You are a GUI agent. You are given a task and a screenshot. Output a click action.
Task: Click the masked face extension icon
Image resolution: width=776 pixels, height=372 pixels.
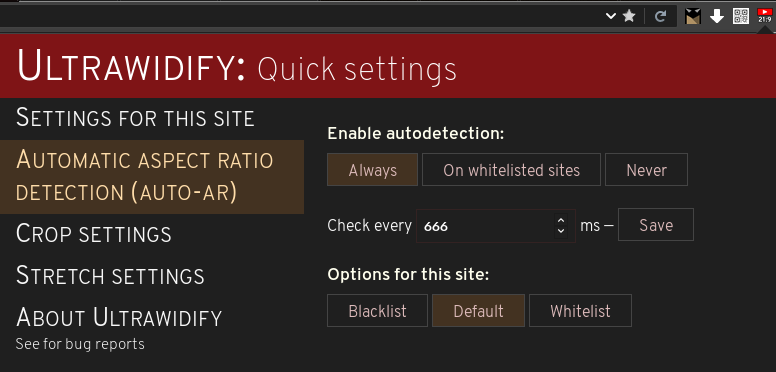(x=693, y=16)
